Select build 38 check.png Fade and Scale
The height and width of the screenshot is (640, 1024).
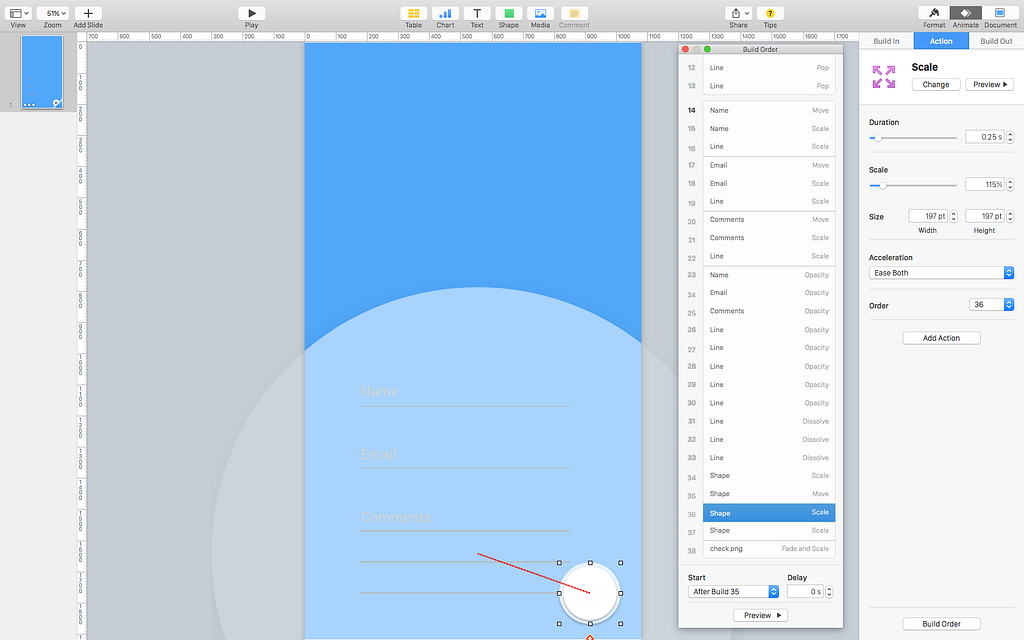(x=769, y=549)
